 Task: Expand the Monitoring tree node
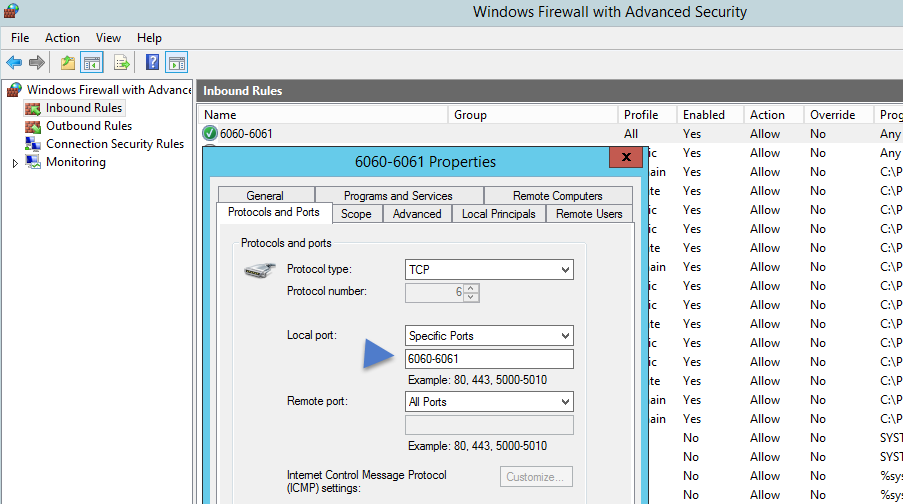pyautogui.click(x=15, y=163)
